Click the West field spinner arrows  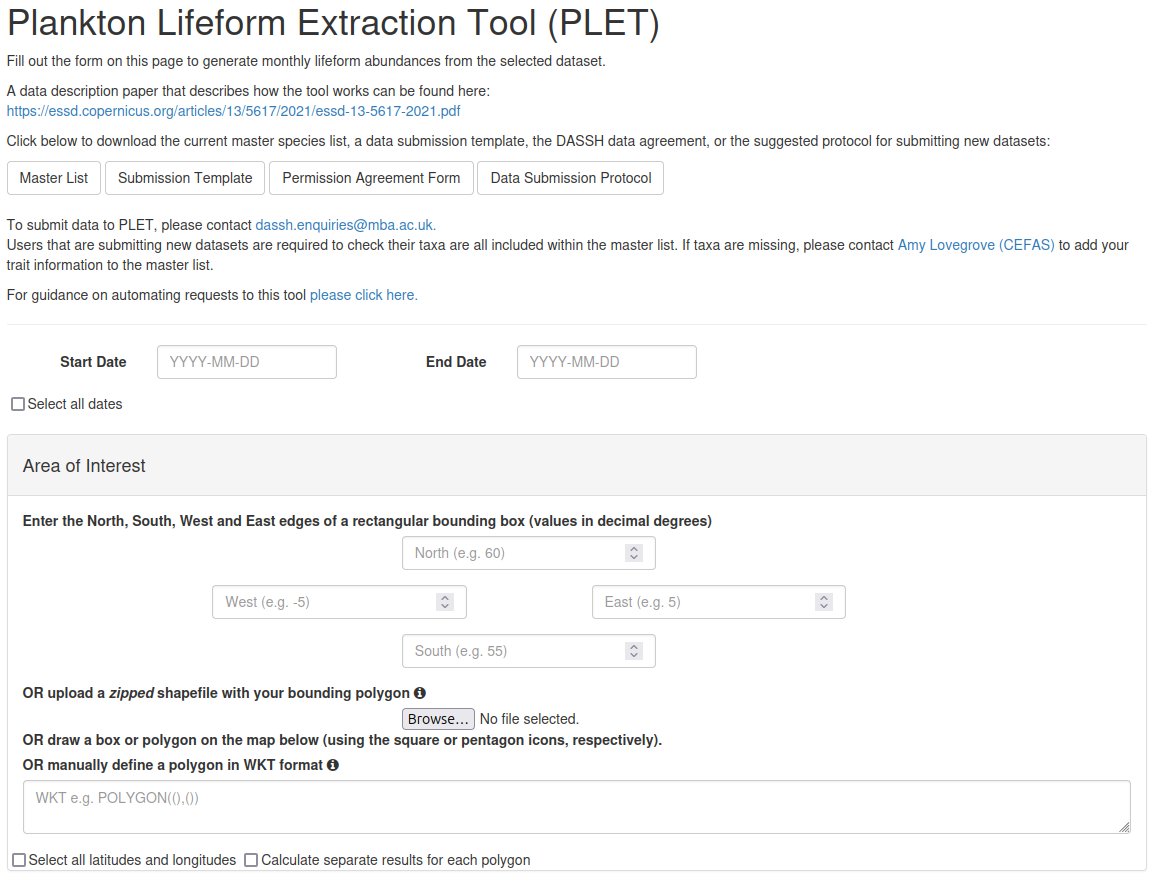point(445,602)
